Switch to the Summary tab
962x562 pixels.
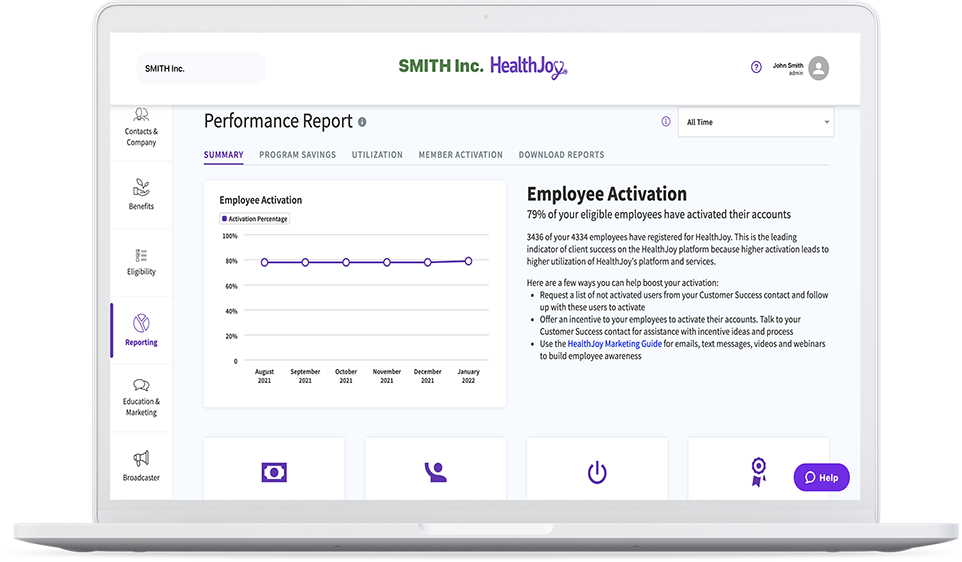pos(223,155)
